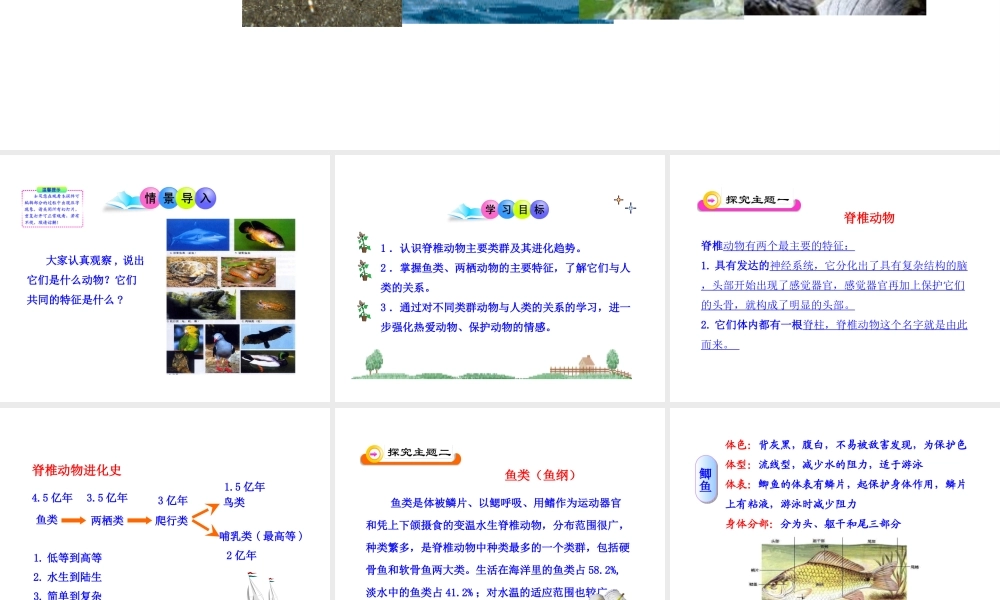1000x600 pixels.
Task: Click the red heading 脊椎动物
Action: (x=869, y=218)
